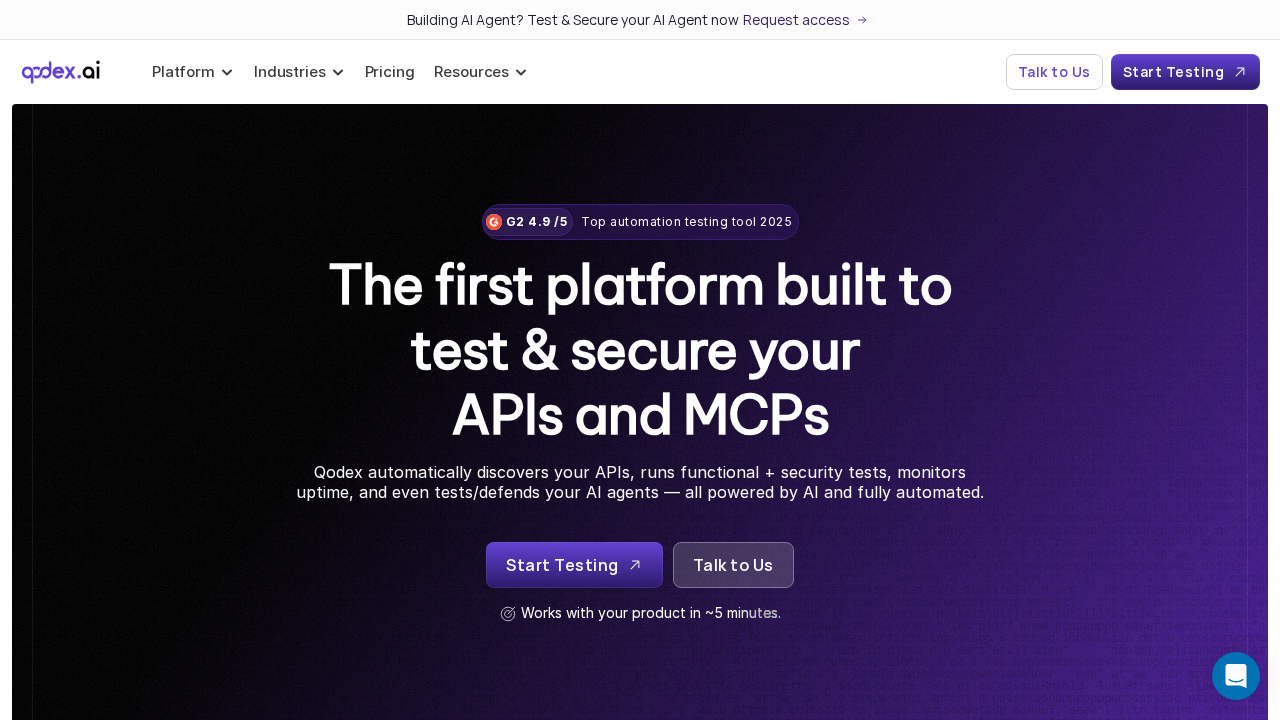Image resolution: width=1280 pixels, height=720 pixels.
Task: Click the arrow icon in header Start Testing
Action: point(1240,72)
